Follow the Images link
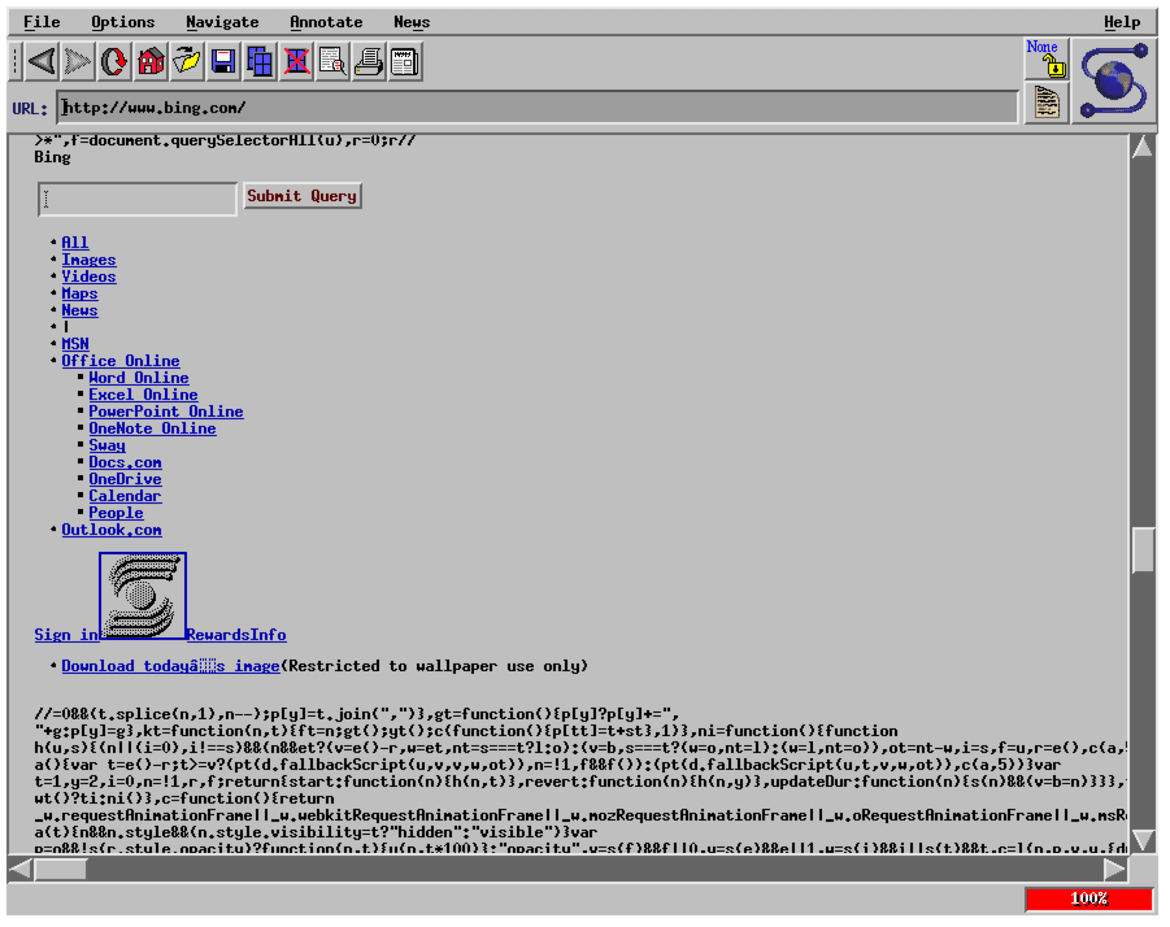This screenshot has width=1170, height=927. 89,260
